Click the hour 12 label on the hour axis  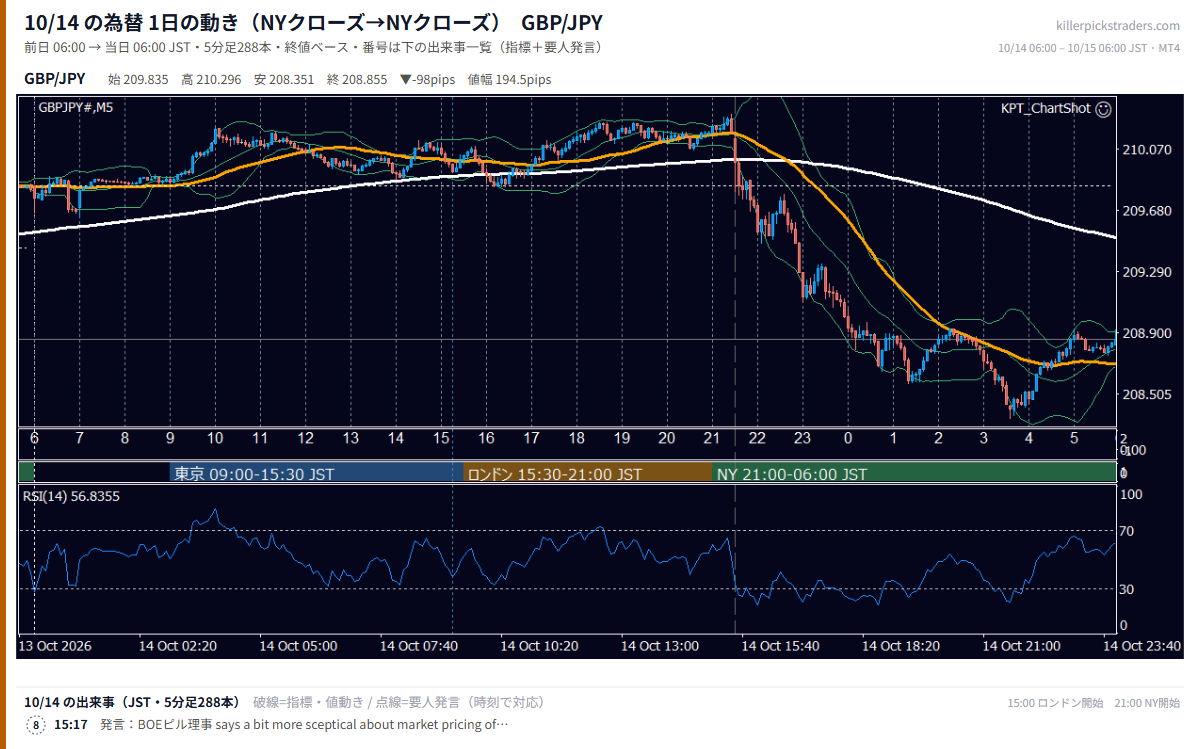[305, 438]
